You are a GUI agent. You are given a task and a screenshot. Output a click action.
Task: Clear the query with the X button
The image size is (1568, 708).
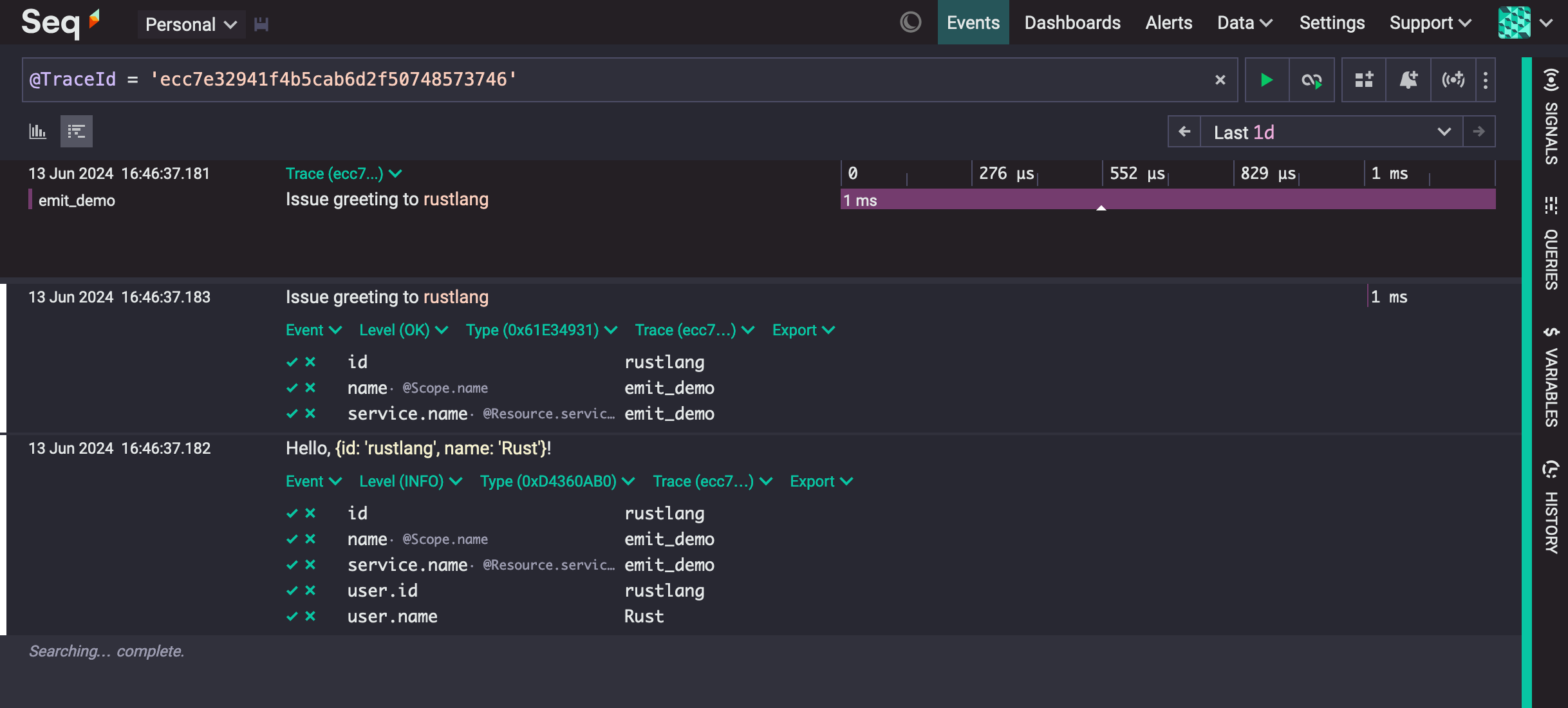coord(1220,80)
